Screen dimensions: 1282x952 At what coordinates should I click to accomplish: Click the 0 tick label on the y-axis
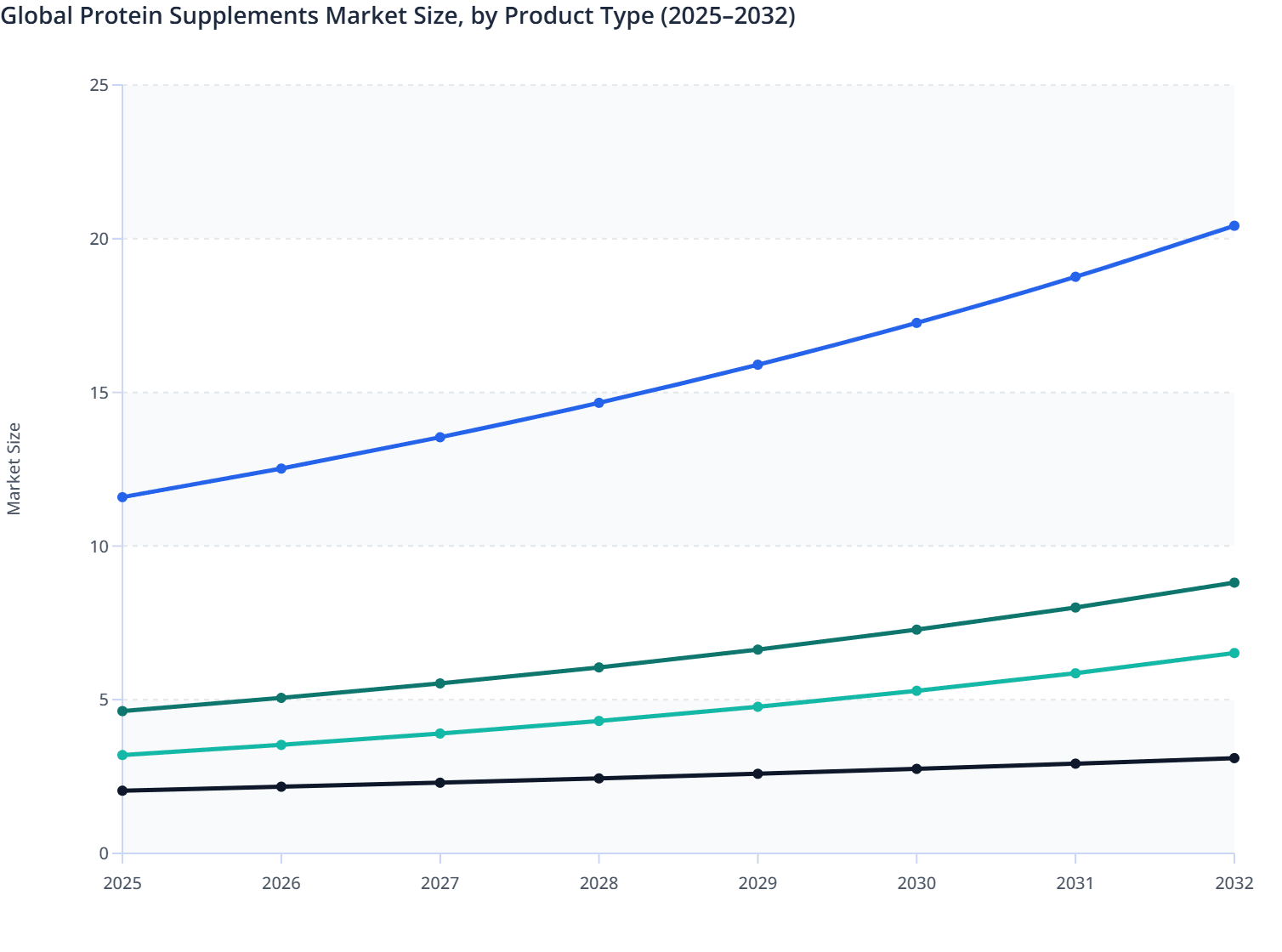coord(104,851)
